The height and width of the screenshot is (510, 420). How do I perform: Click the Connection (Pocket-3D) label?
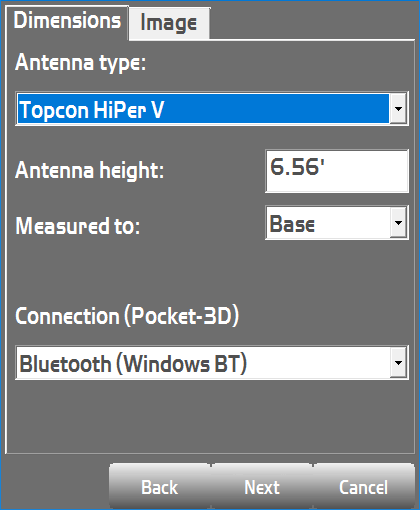pyautogui.click(x=127, y=316)
